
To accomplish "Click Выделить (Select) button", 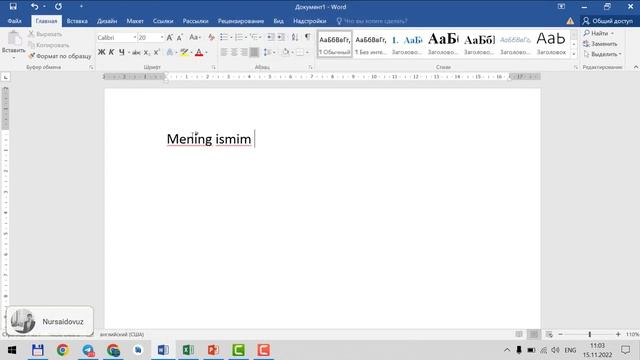I will [602, 54].
